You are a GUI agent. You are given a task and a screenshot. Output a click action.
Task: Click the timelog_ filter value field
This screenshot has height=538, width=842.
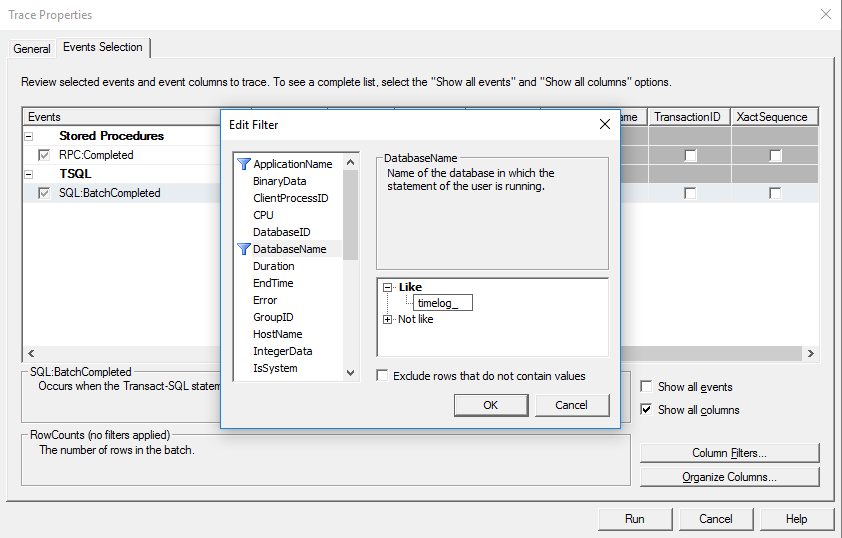(443, 304)
